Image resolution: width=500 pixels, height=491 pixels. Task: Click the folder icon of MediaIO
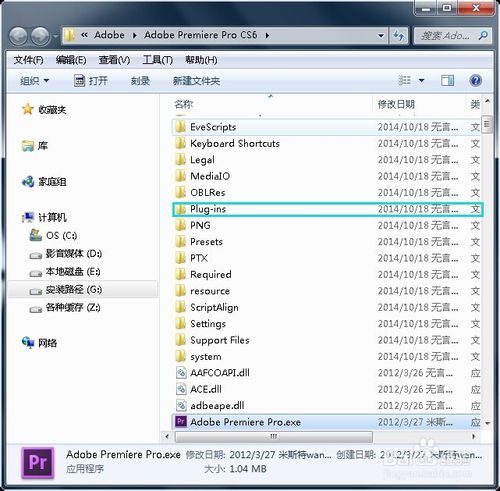click(180, 176)
